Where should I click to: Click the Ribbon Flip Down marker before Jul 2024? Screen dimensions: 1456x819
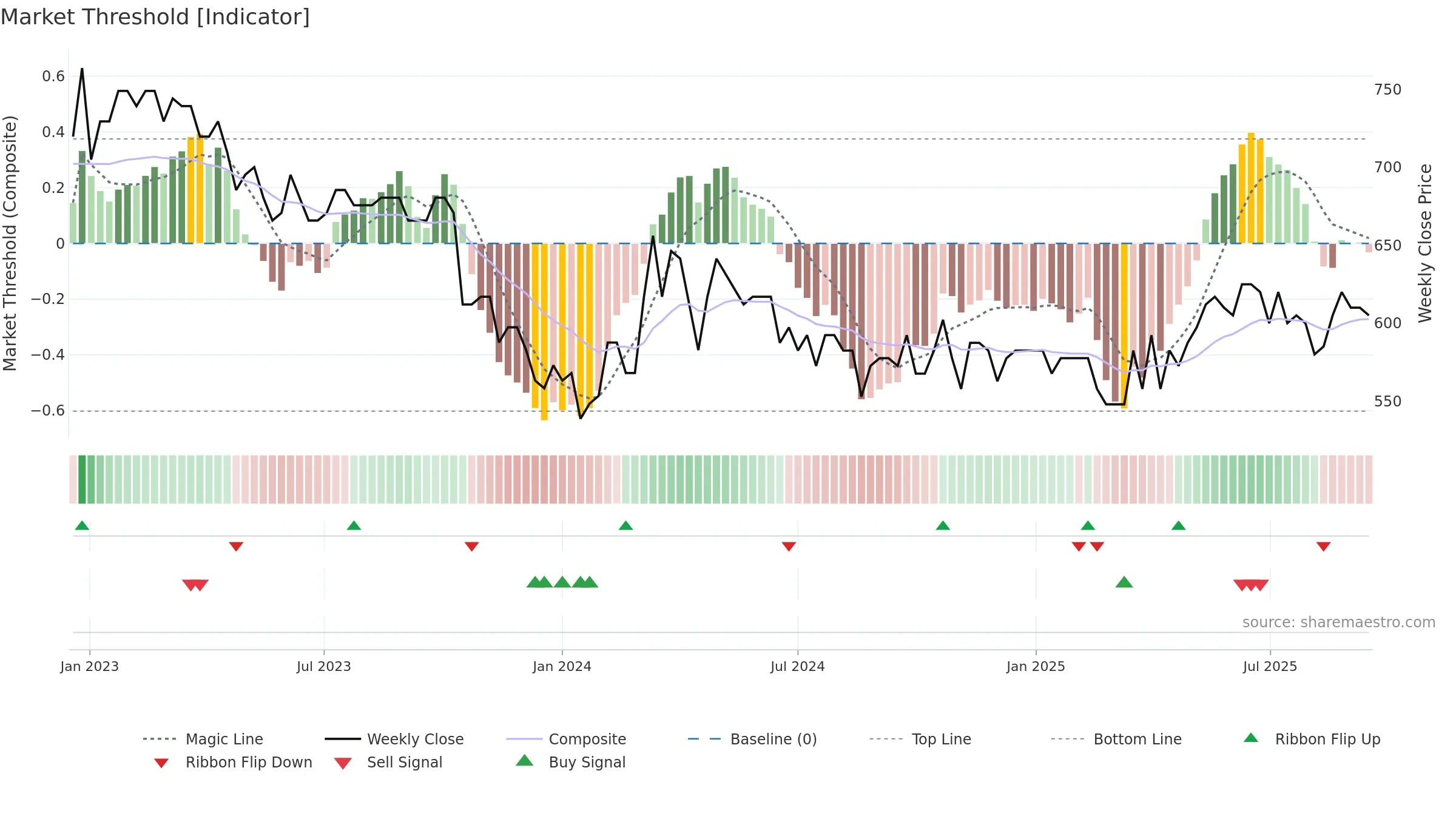[789, 547]
